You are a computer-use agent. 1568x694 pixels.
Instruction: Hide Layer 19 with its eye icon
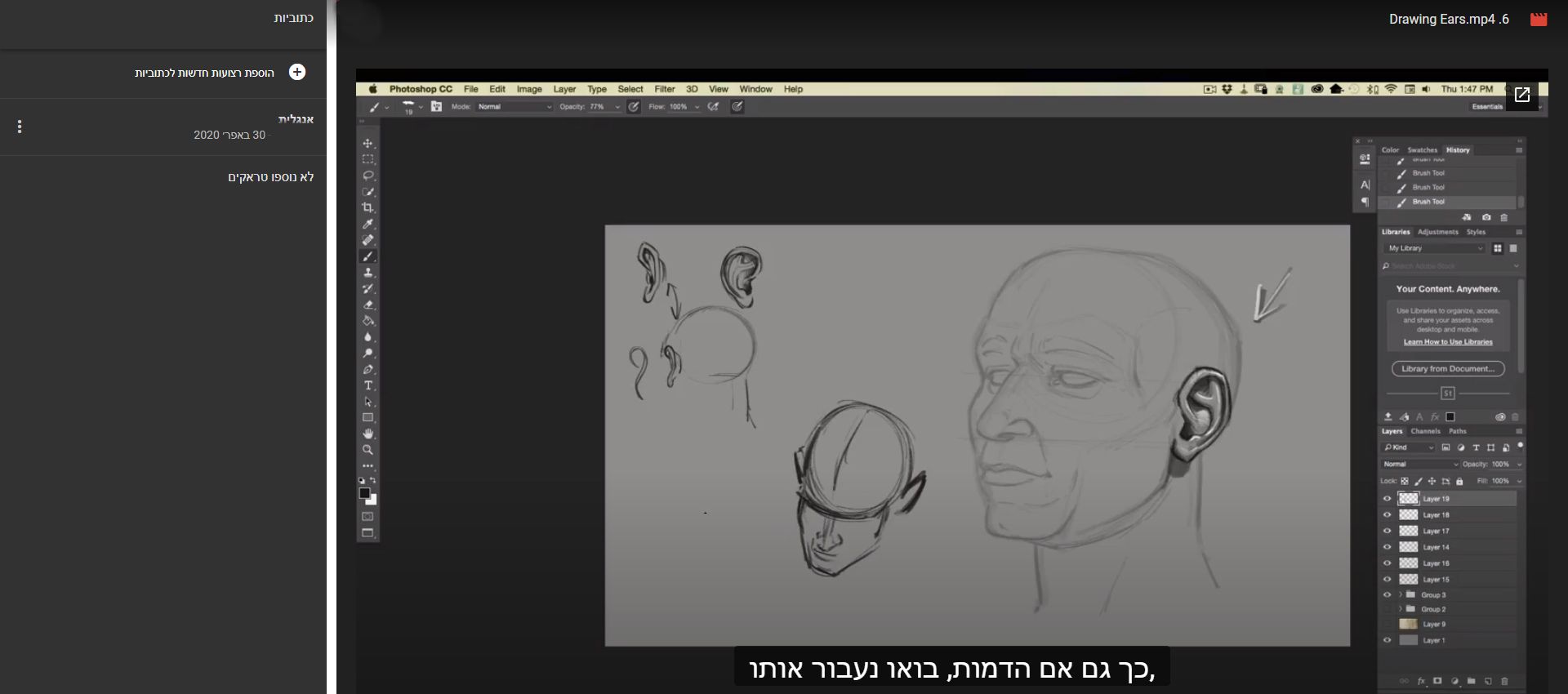pyautogui.click(x=1387, y=499)
